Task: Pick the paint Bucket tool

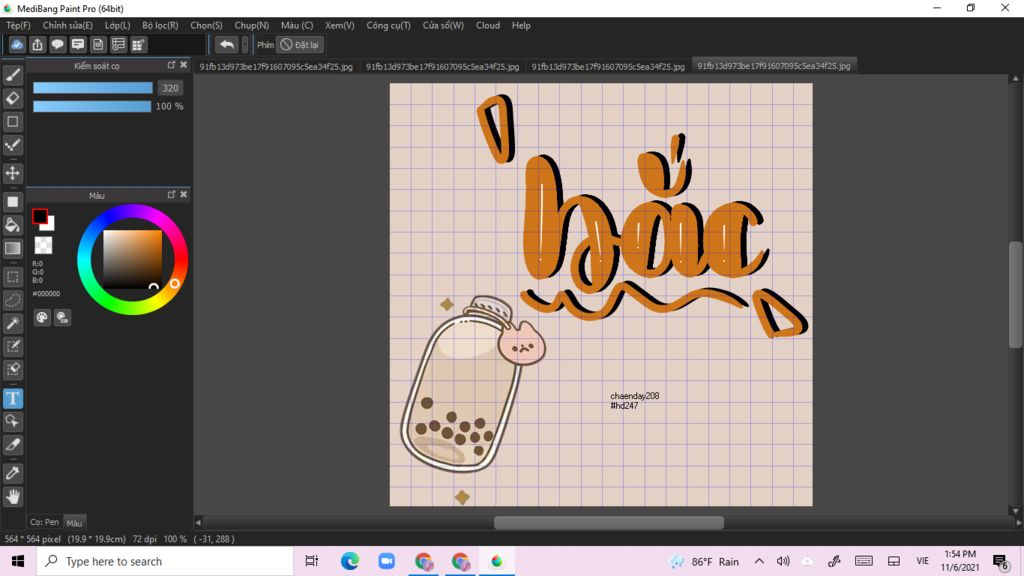Action: click(12, 225)
